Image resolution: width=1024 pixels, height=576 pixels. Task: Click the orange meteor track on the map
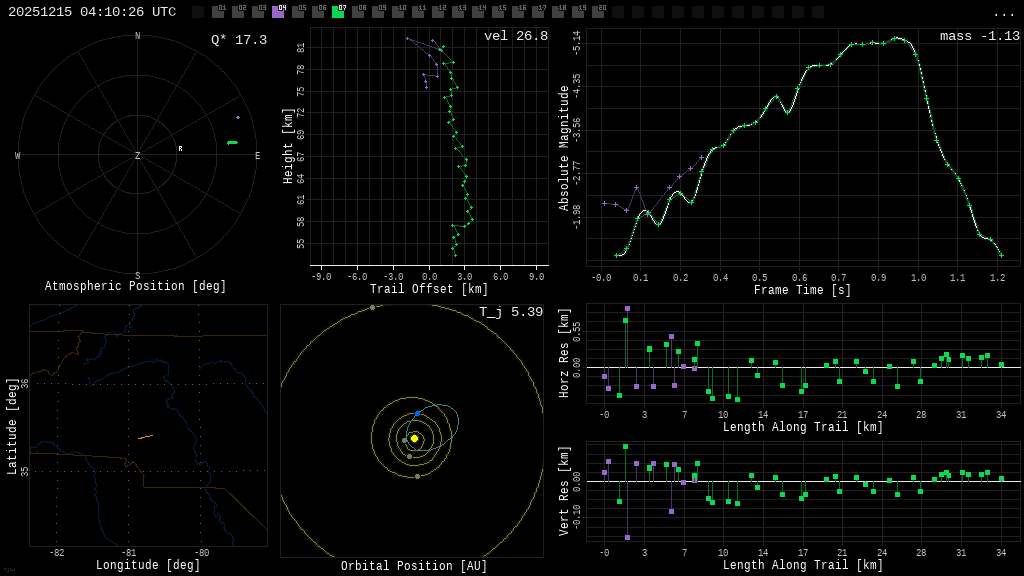pos(145,437)
